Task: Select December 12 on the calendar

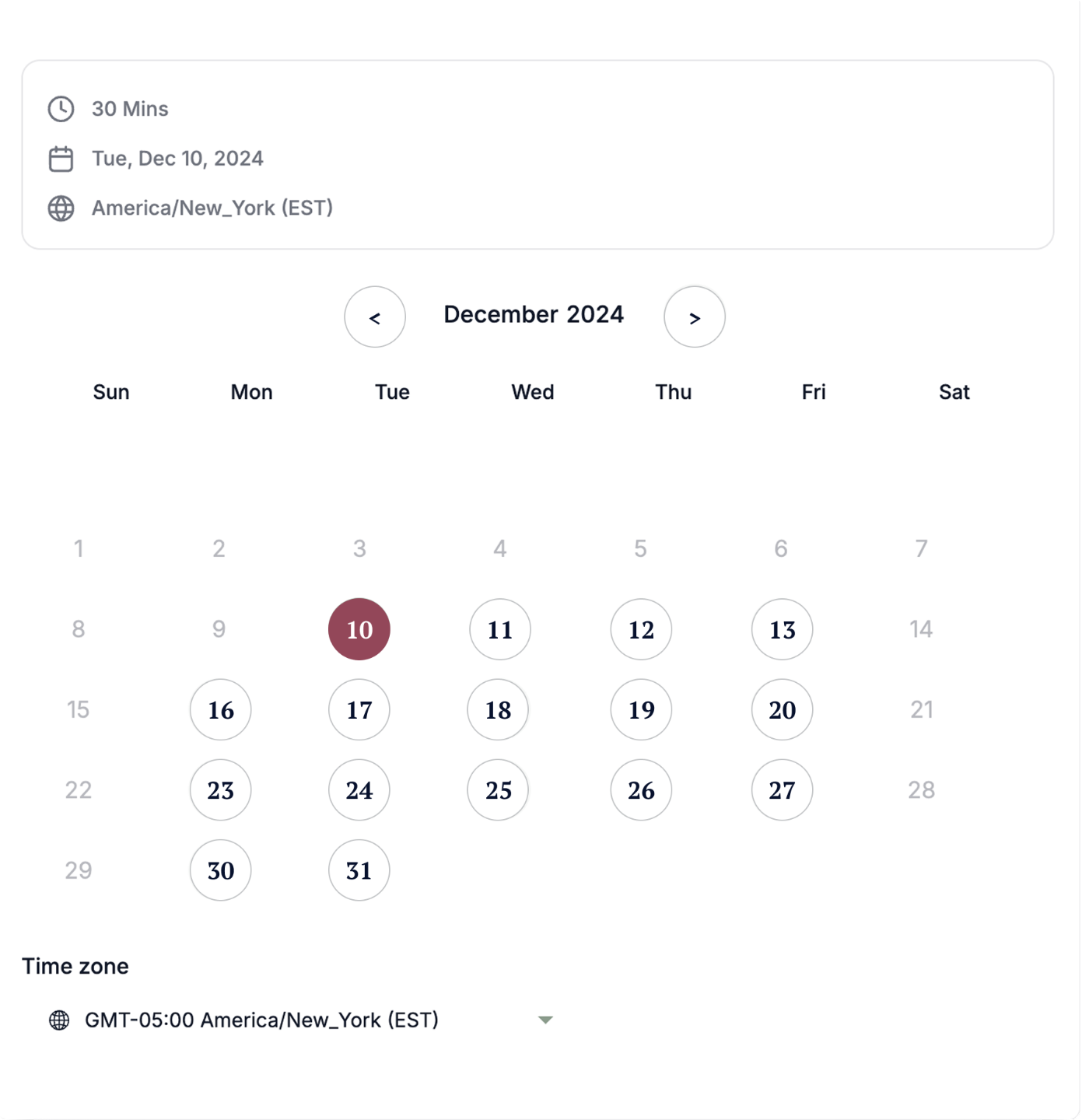Action: pyautogui.click(x=641, y=629)
